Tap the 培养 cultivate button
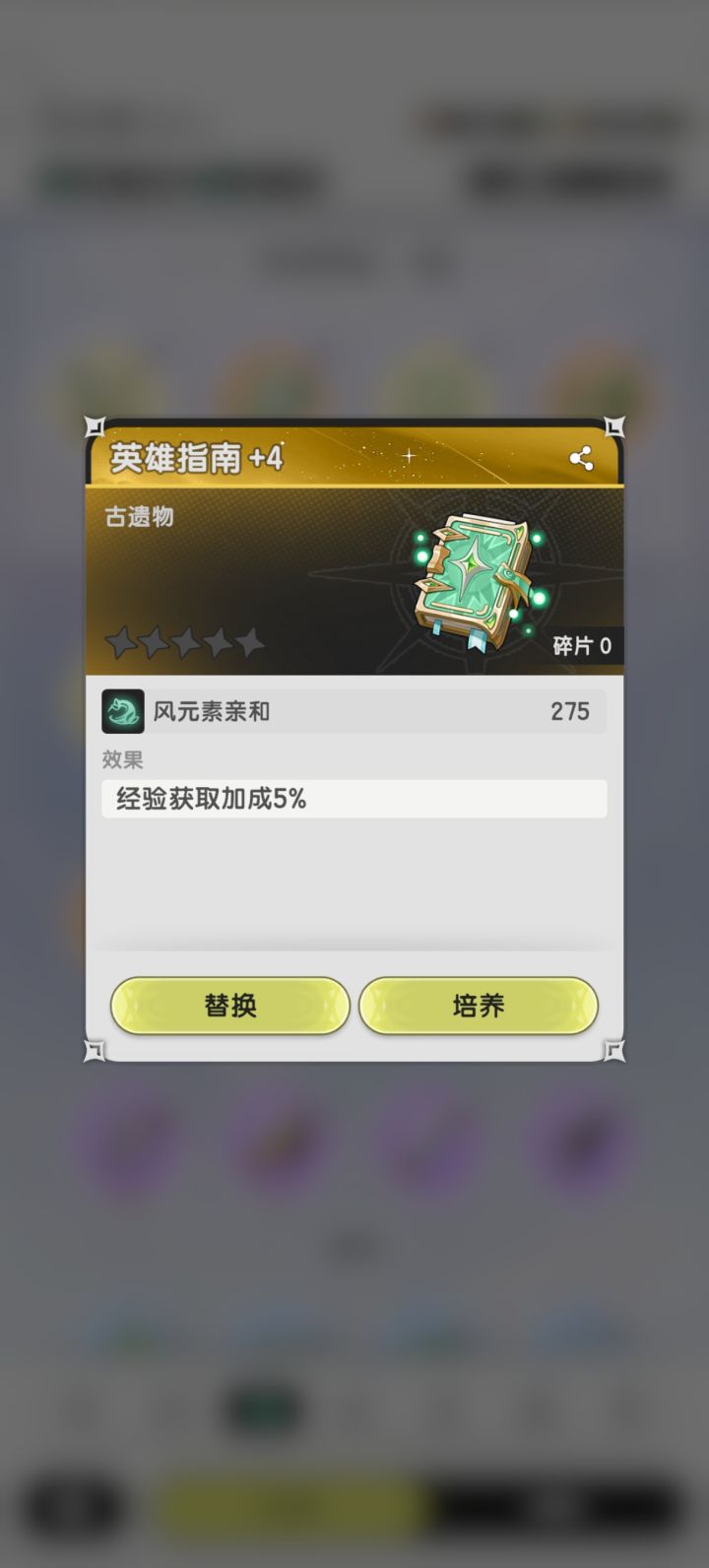Image resolution: width=709 pixels, height=1568 pixels. click(x=479, y=1006)
